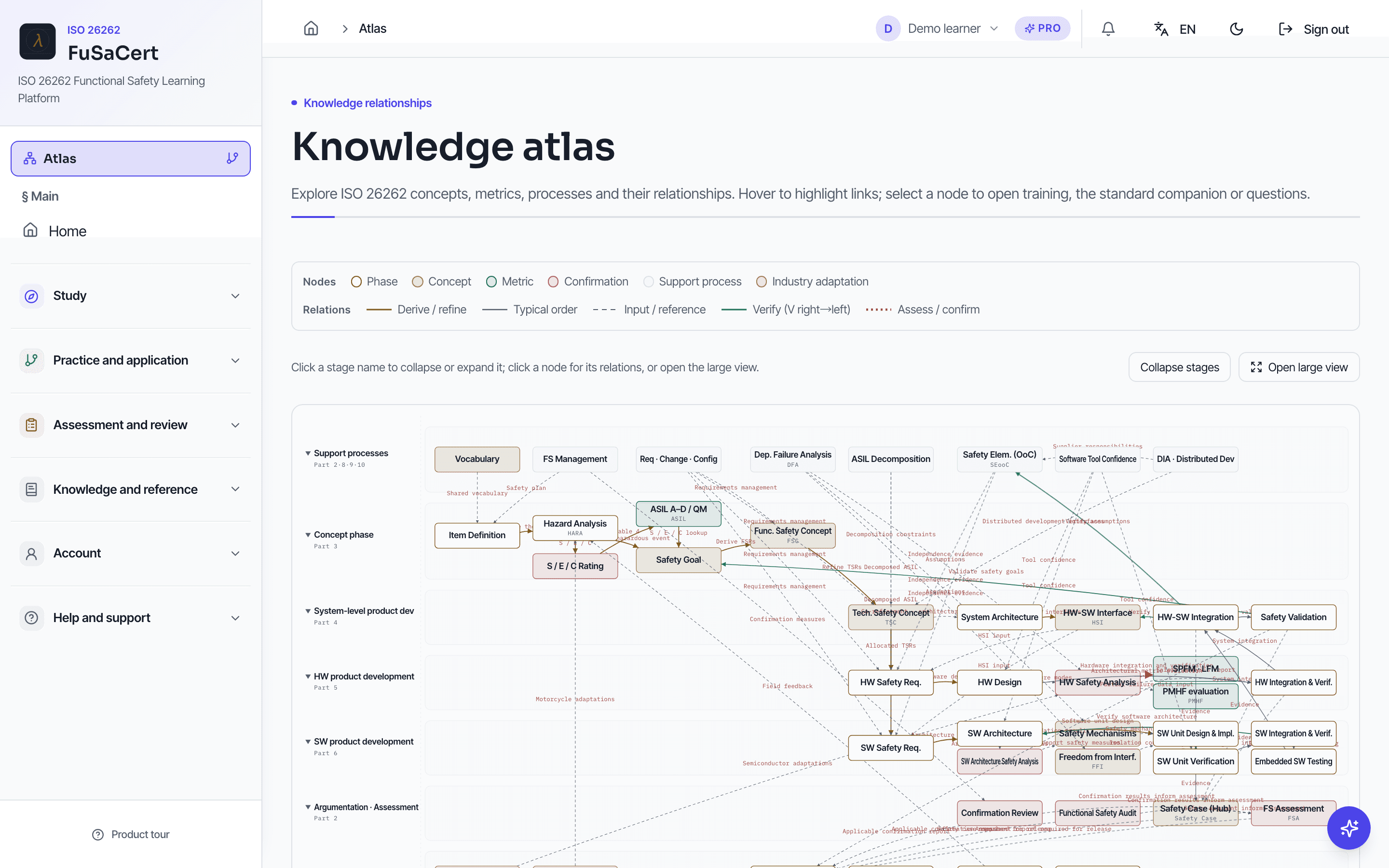
Task: Click the Assessment clipboard icon
Action: click(x=31, y=425)
